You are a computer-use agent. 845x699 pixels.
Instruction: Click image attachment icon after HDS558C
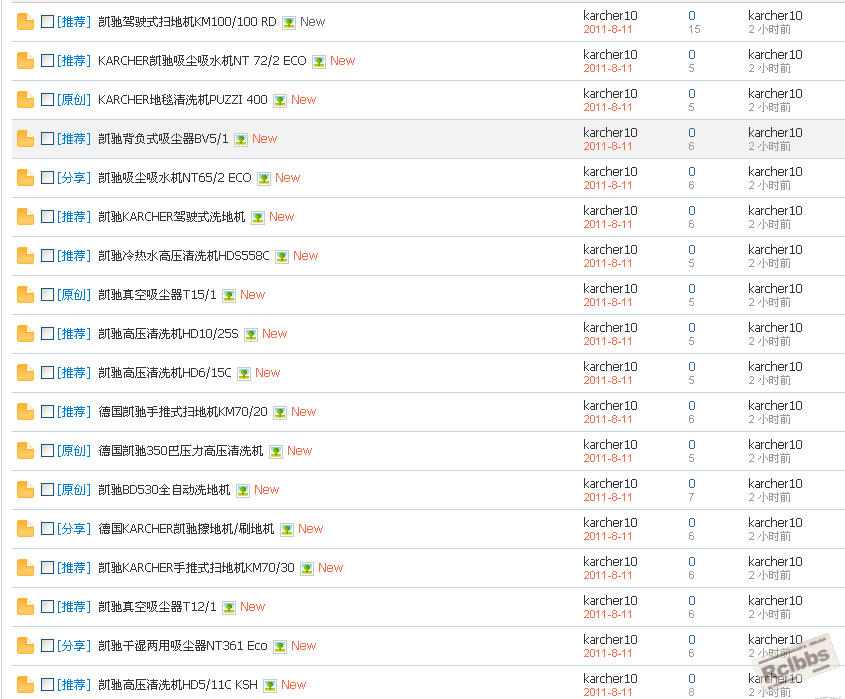(x=282, y=257)
